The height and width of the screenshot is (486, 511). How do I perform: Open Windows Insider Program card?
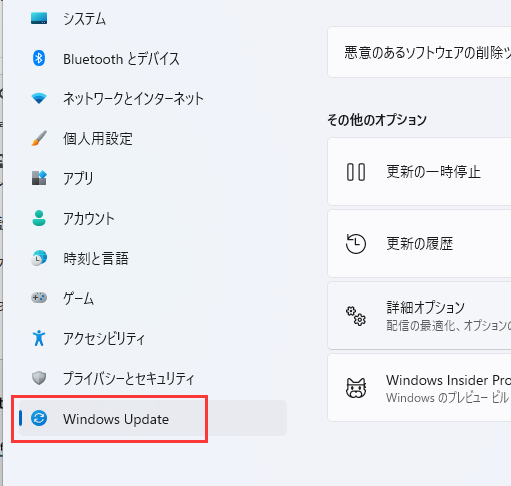[x=419, y=388]
